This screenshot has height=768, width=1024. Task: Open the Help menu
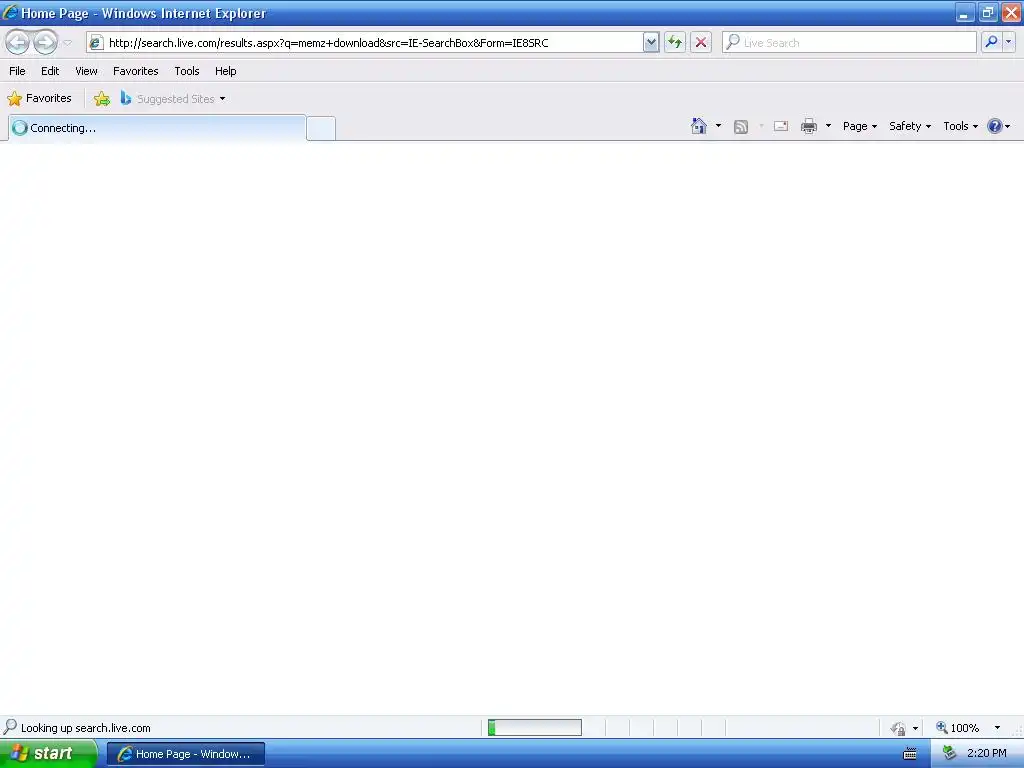(x=225, y=71)
